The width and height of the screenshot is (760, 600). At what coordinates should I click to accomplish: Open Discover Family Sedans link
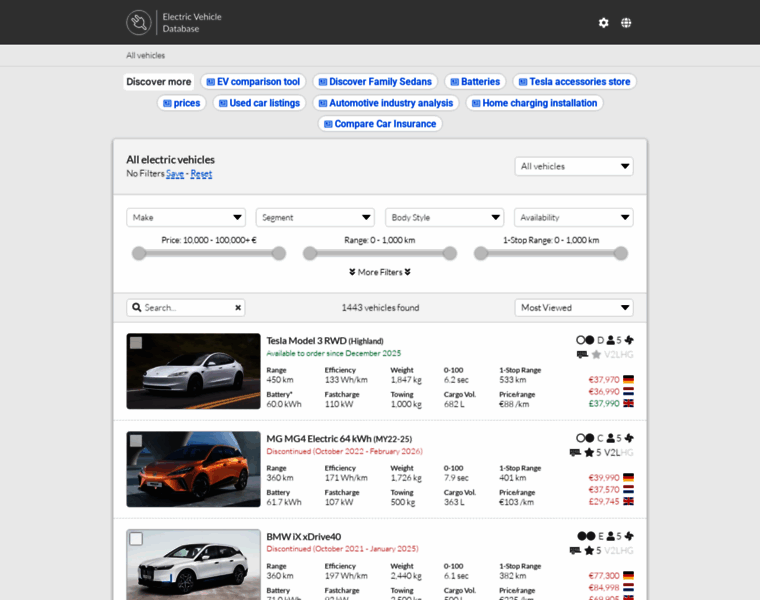point(375,81)
